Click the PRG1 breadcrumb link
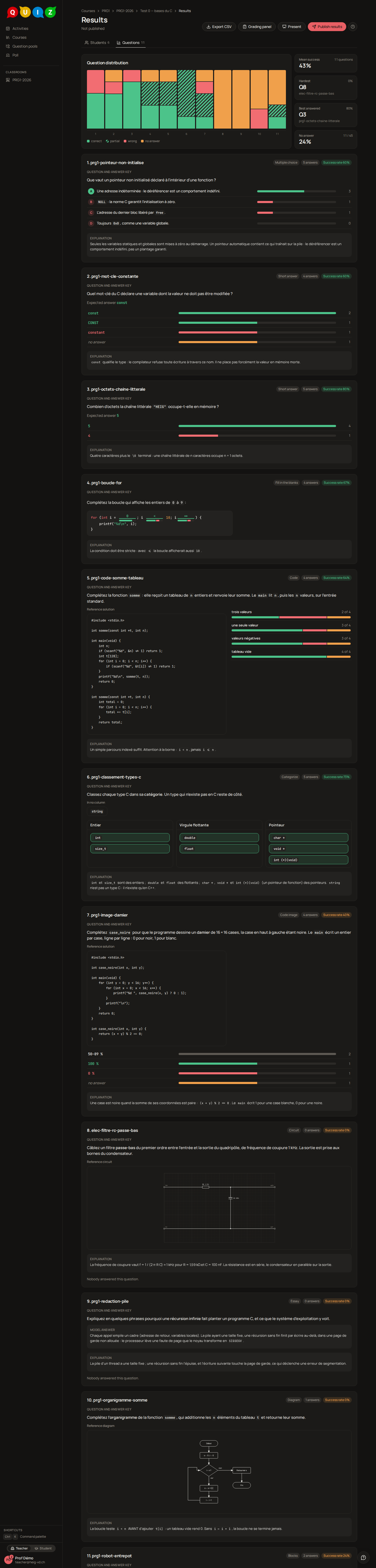The height and width of the screenshot is (1568, 376). (x=106, y=11)
